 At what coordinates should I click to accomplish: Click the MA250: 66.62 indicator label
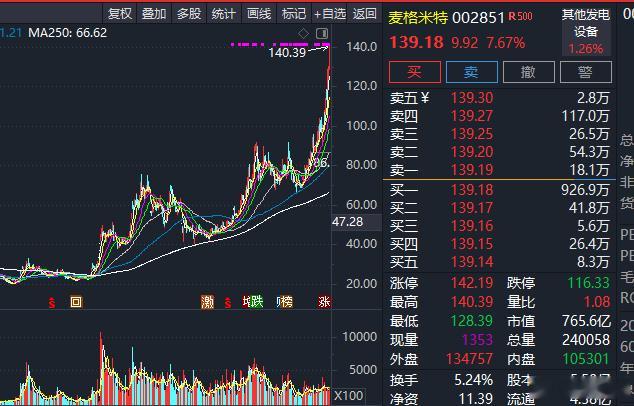click(68, 33)
